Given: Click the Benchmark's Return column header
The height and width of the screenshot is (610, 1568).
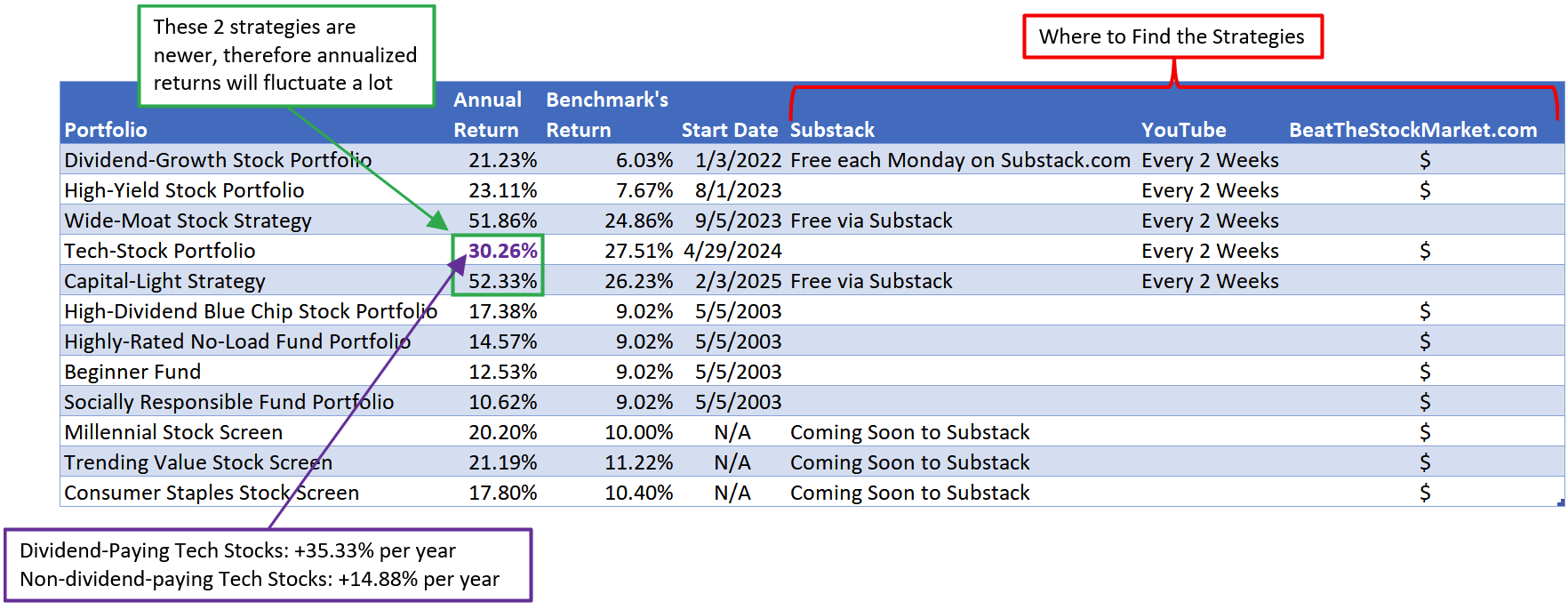Looking at the screenshot, I should point(607,115).
